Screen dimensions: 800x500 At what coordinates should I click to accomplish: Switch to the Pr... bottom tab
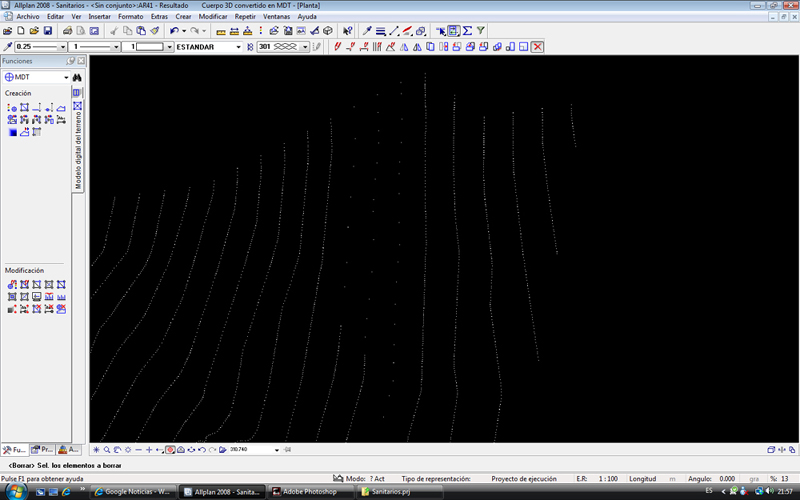(42, 449)
